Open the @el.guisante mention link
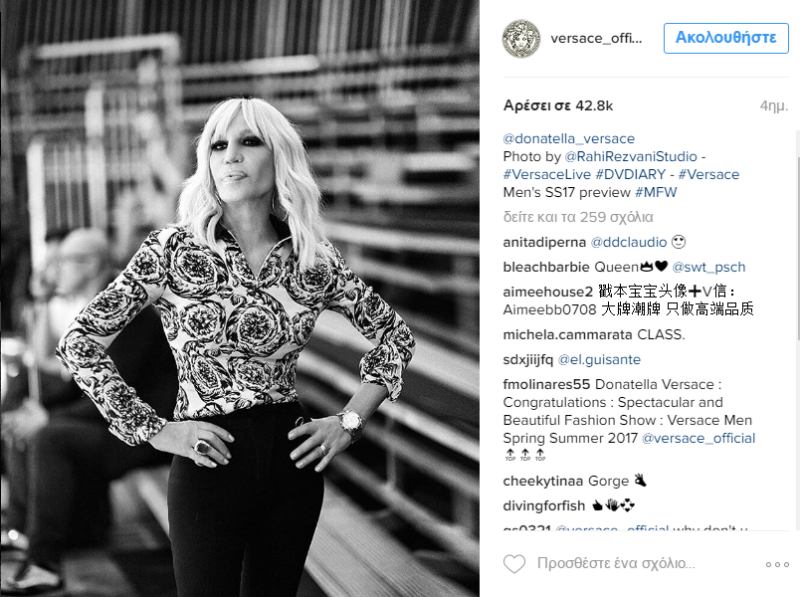800x597 pixels. [599, 359]
